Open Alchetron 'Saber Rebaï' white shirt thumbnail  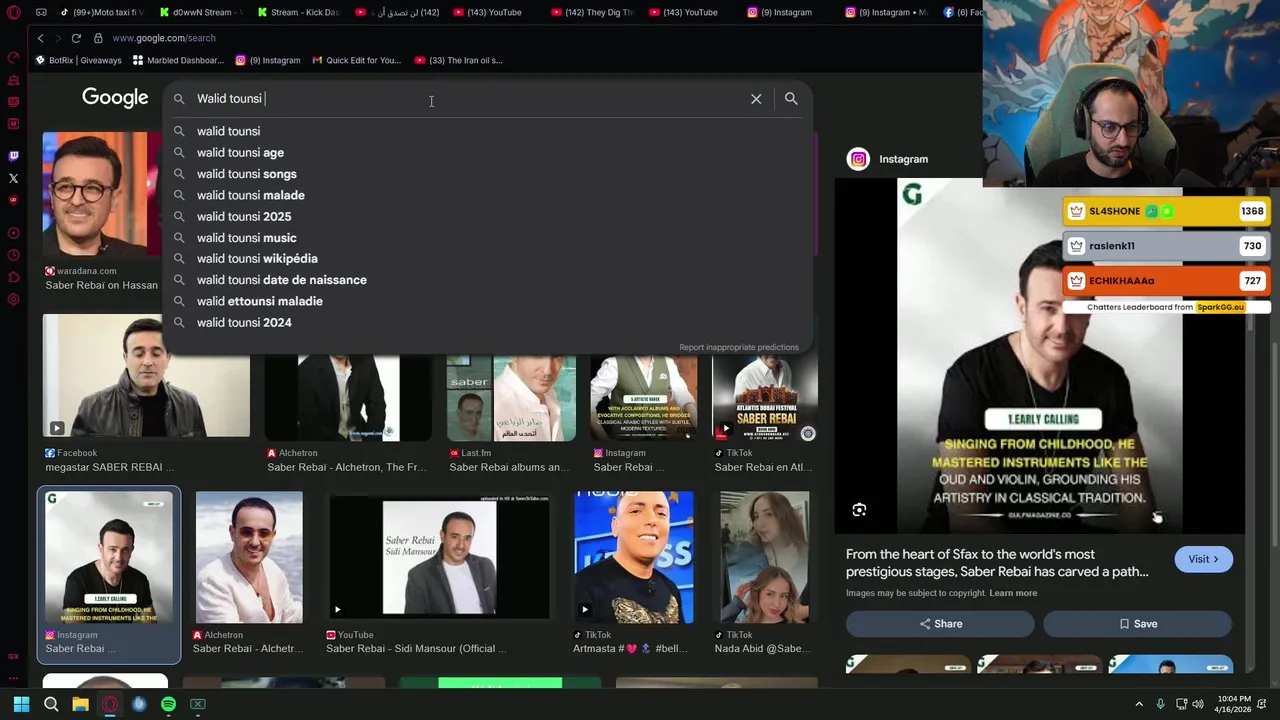(249, 557)
